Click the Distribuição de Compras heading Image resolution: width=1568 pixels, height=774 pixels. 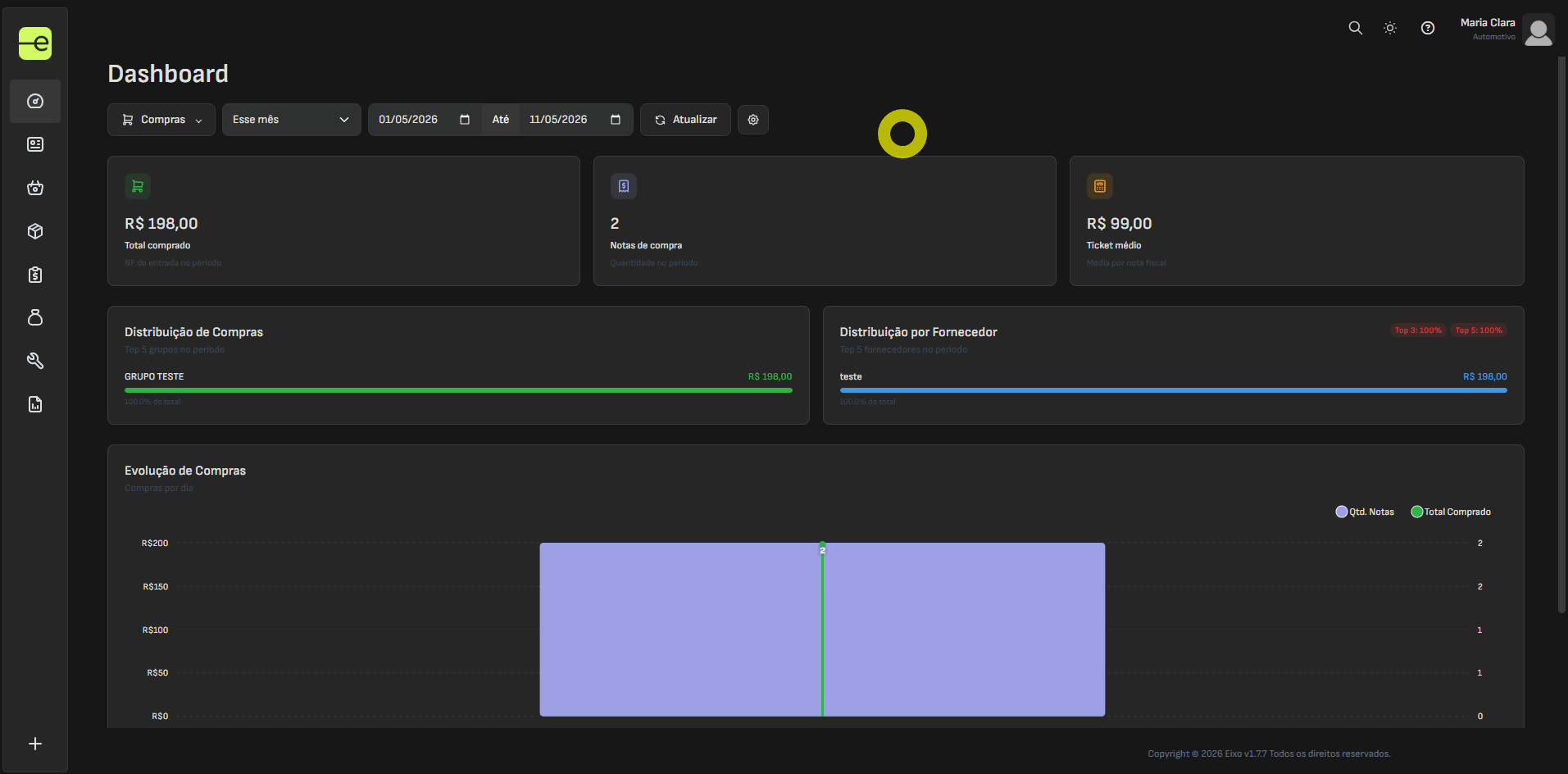pyautogui.click(x=193, y=332)
